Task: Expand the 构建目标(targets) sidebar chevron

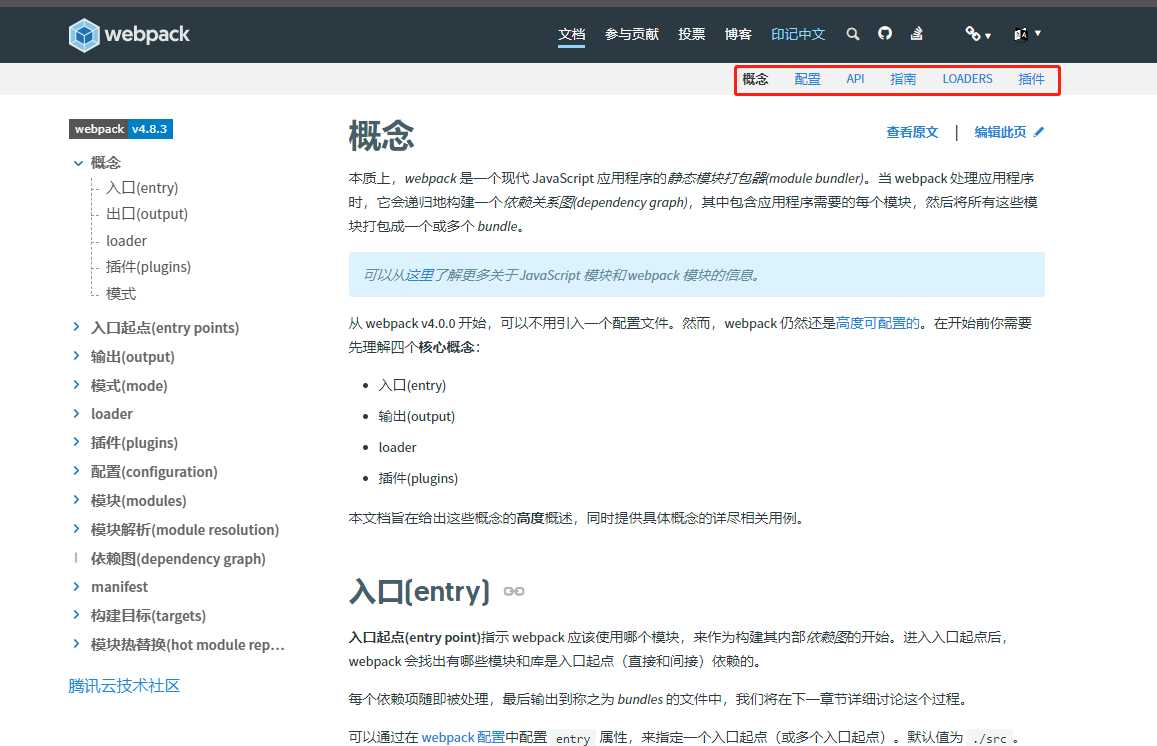Action: (x=76, y=615)
